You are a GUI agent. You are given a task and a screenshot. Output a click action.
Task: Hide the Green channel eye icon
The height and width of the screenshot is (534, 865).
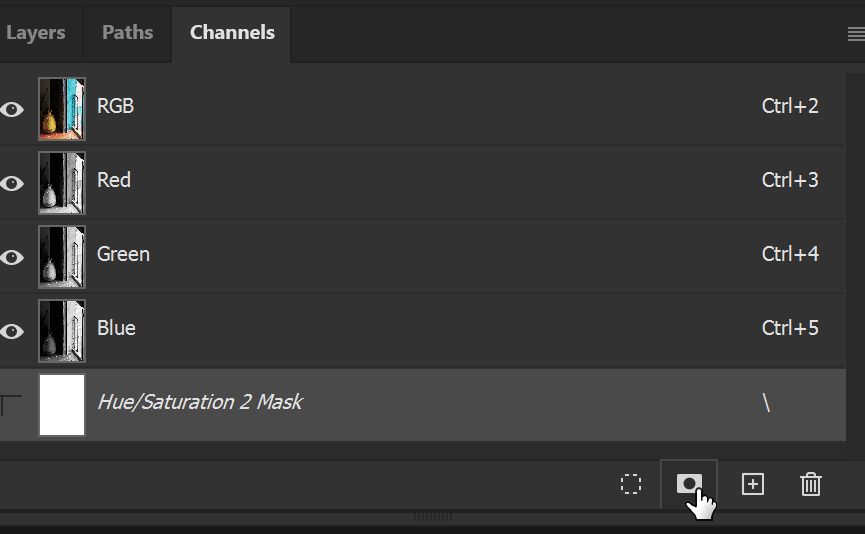click(12, 257)
